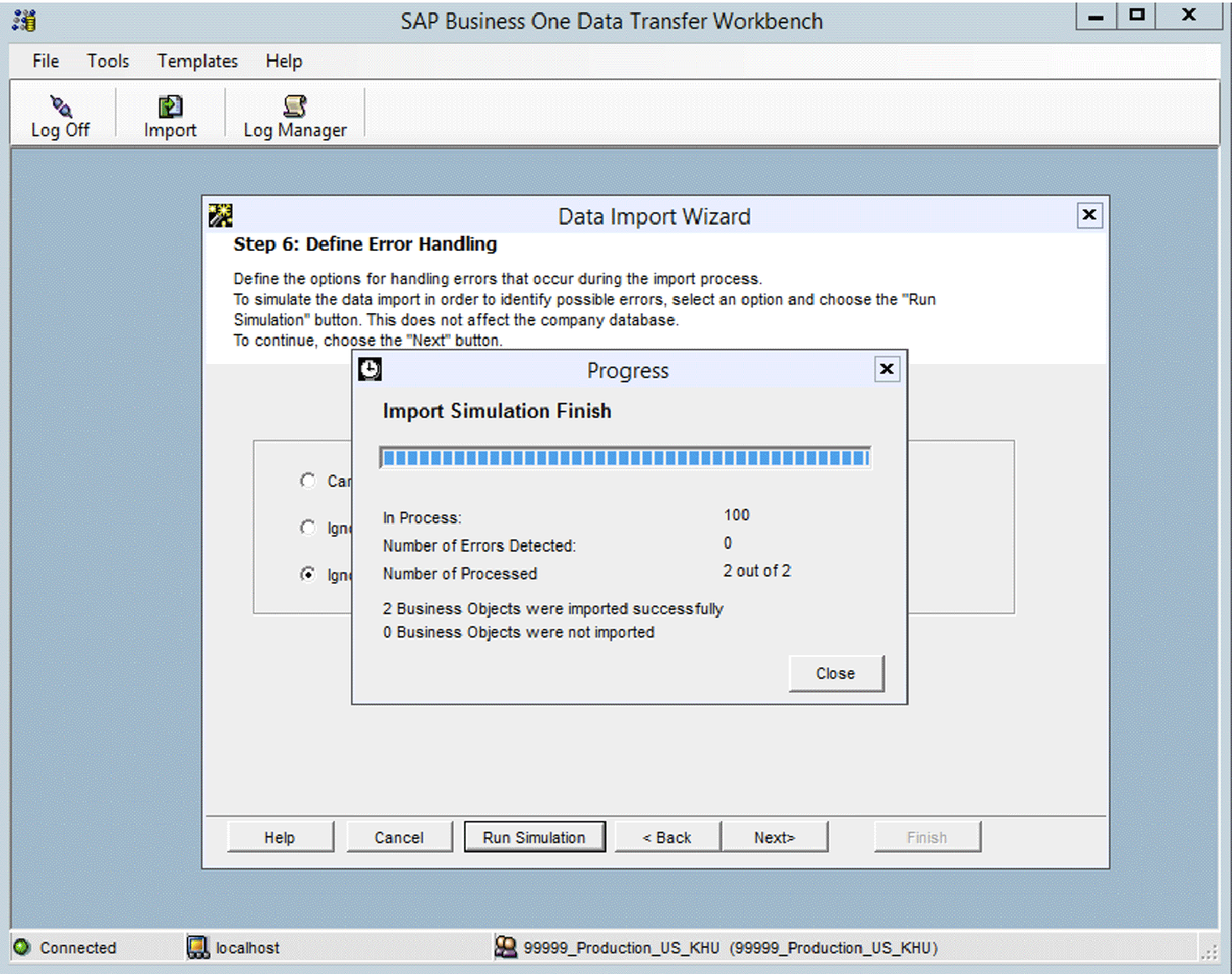Screen dimensions: 1232x974
Task: Close the Data Import Wizard window
Action: pos(1089,215)
